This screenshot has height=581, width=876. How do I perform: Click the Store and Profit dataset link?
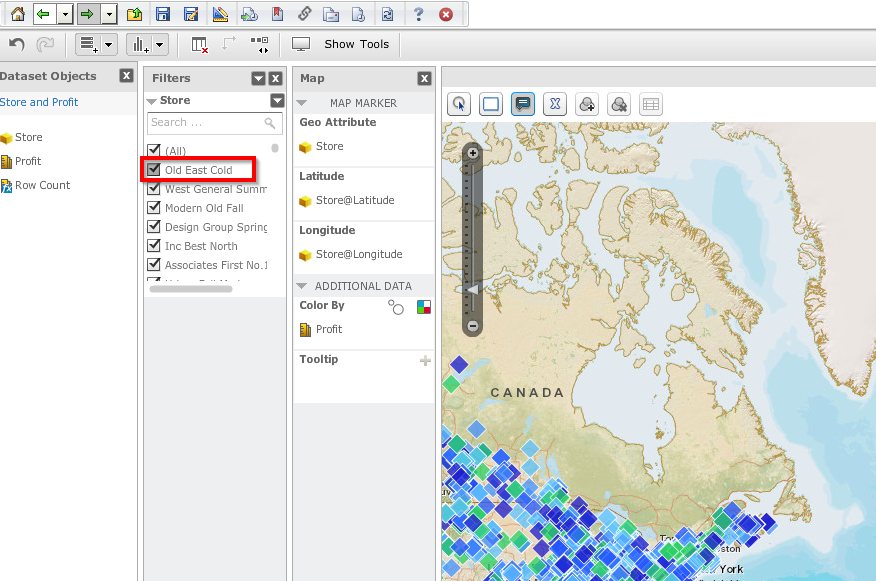40,102
